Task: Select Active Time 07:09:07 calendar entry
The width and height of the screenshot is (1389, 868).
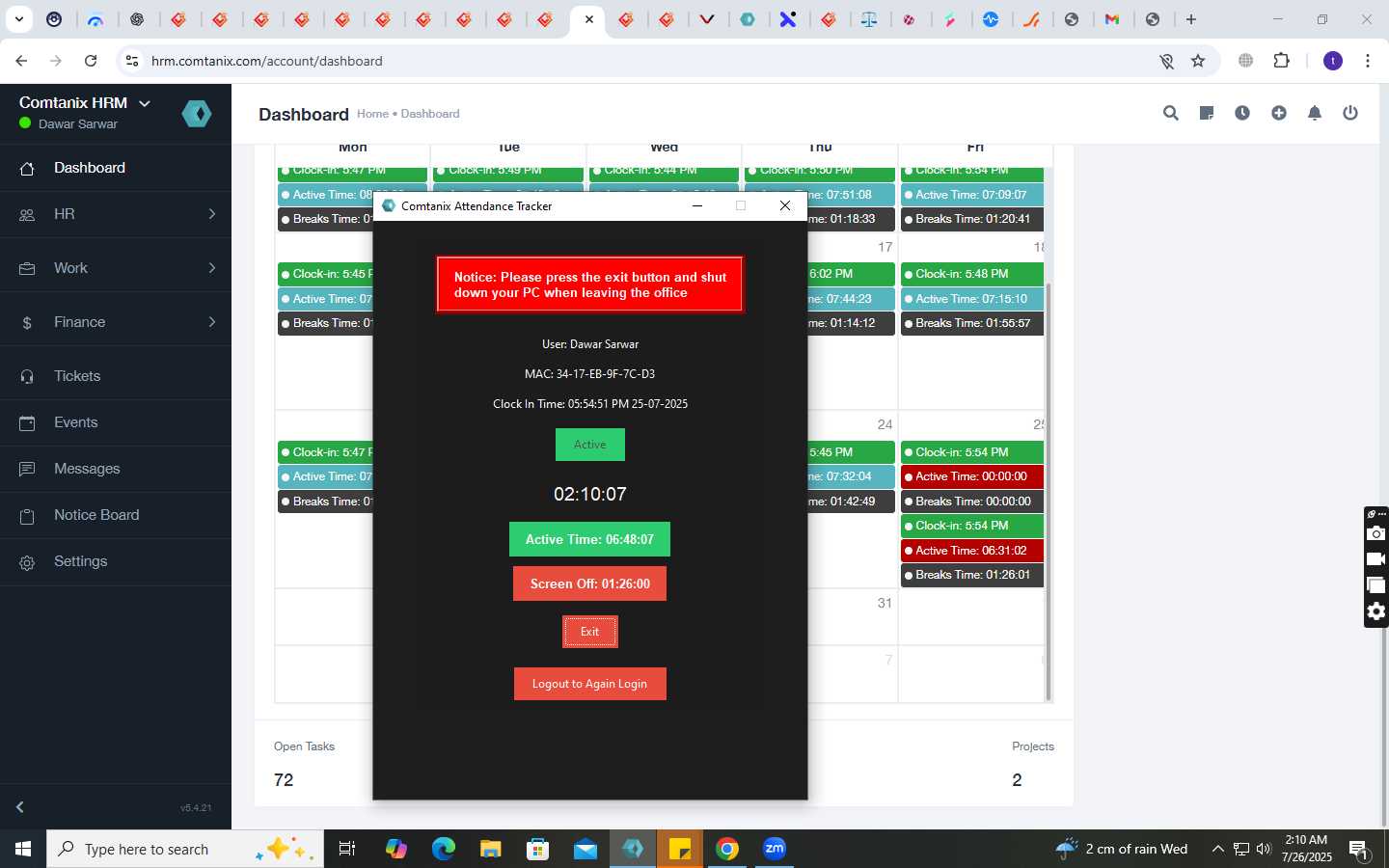Action: 972,195
